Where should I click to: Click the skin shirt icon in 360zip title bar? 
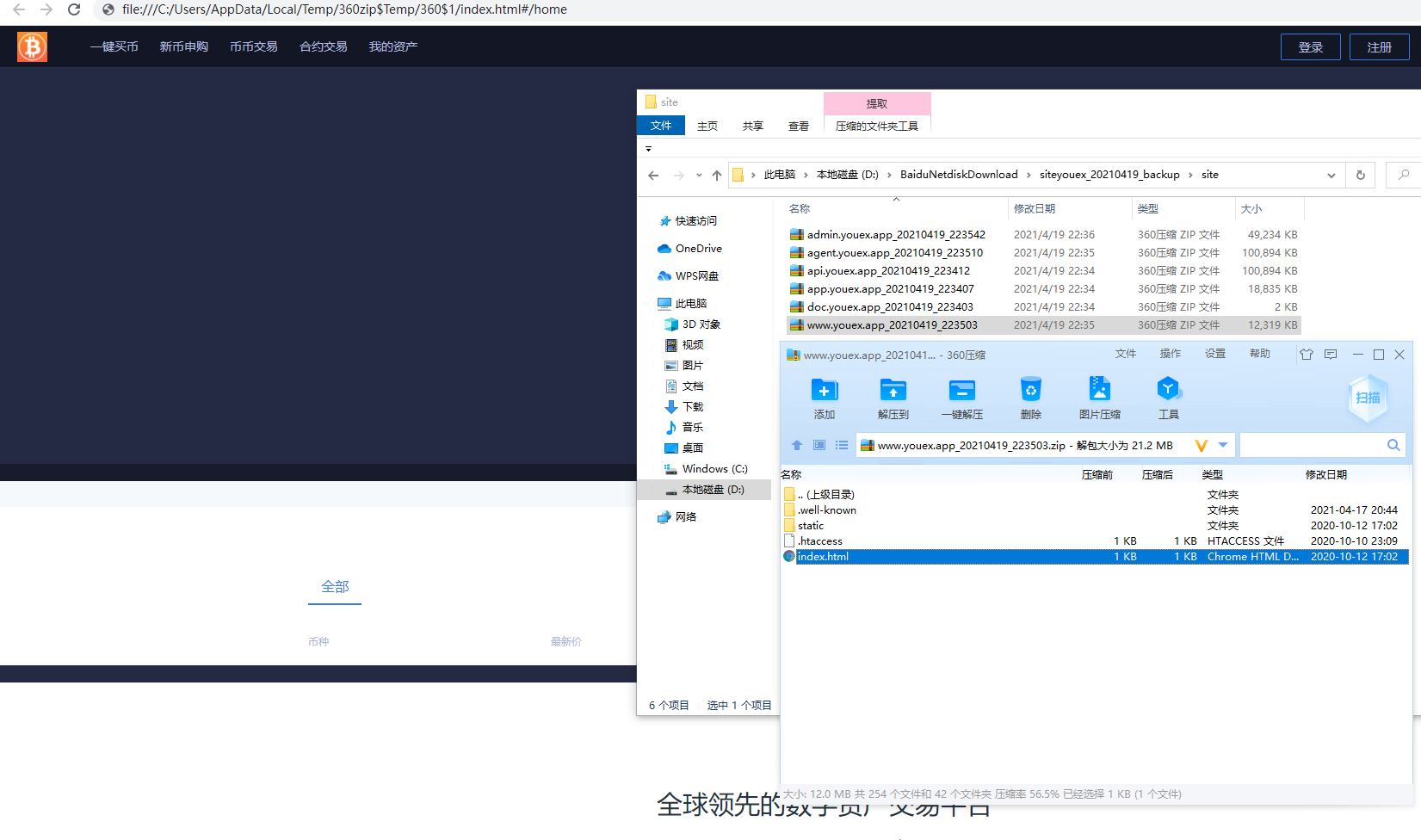click(x=1307, y=355)
